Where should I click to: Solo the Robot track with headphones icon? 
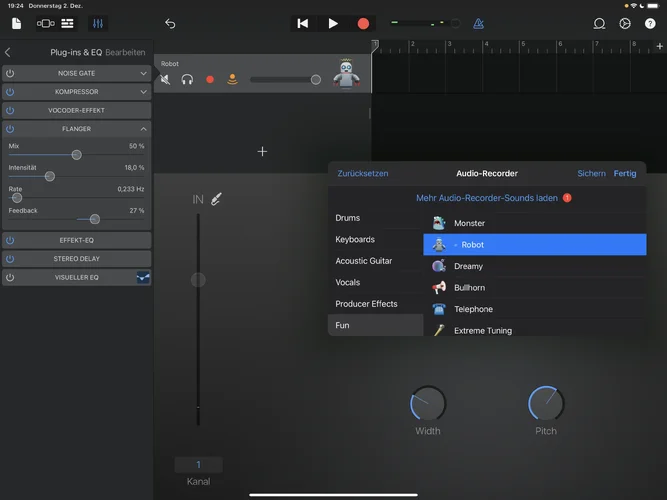[187, 79]
